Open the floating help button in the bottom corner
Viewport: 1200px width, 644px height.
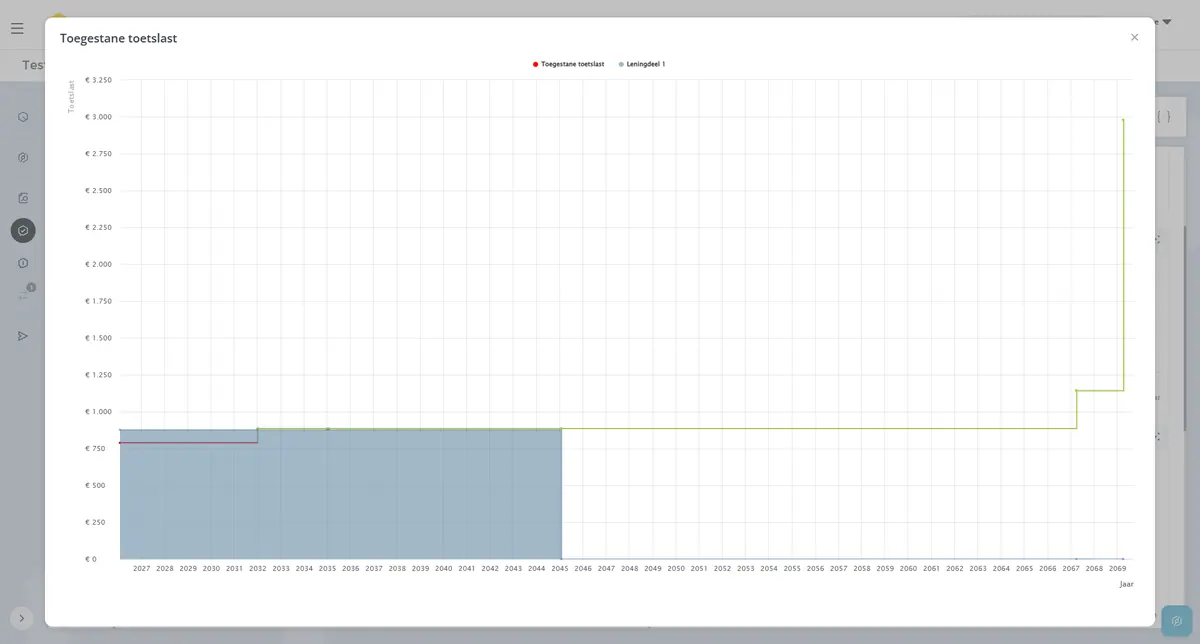click(x=1176, y=621)
